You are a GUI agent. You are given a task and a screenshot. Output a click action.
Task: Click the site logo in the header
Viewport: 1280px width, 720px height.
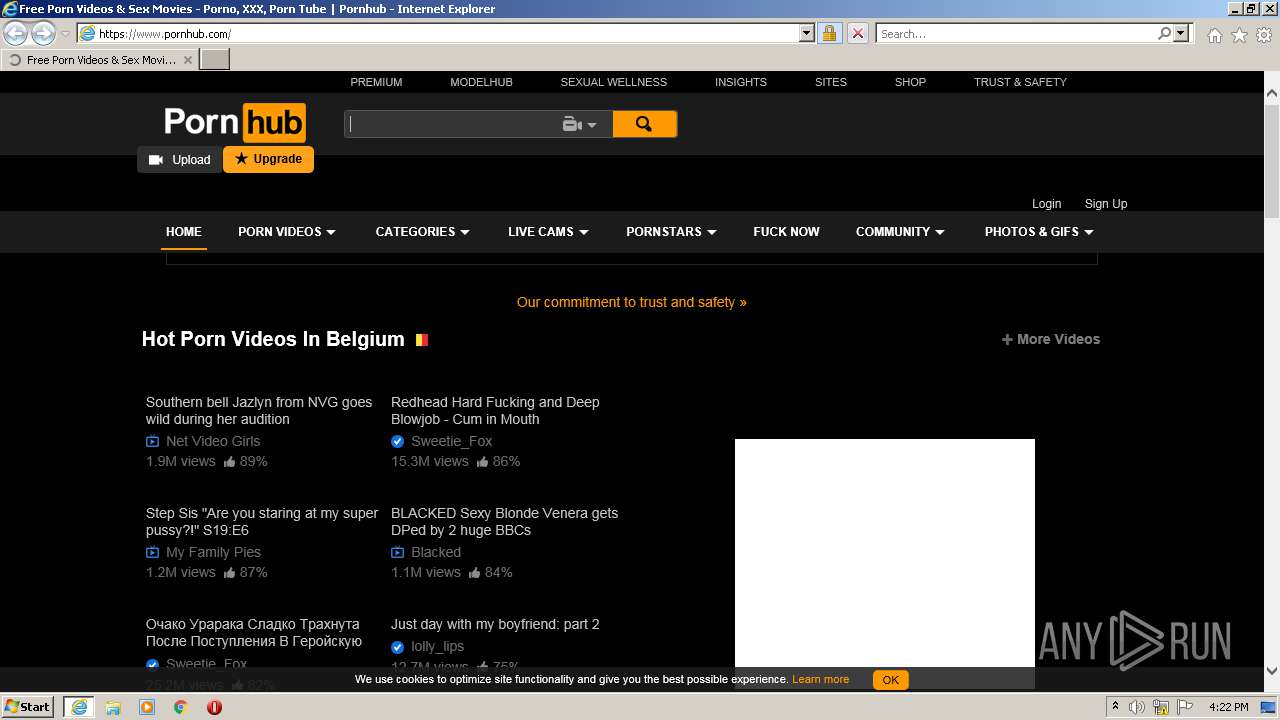[x=235, y=122]
